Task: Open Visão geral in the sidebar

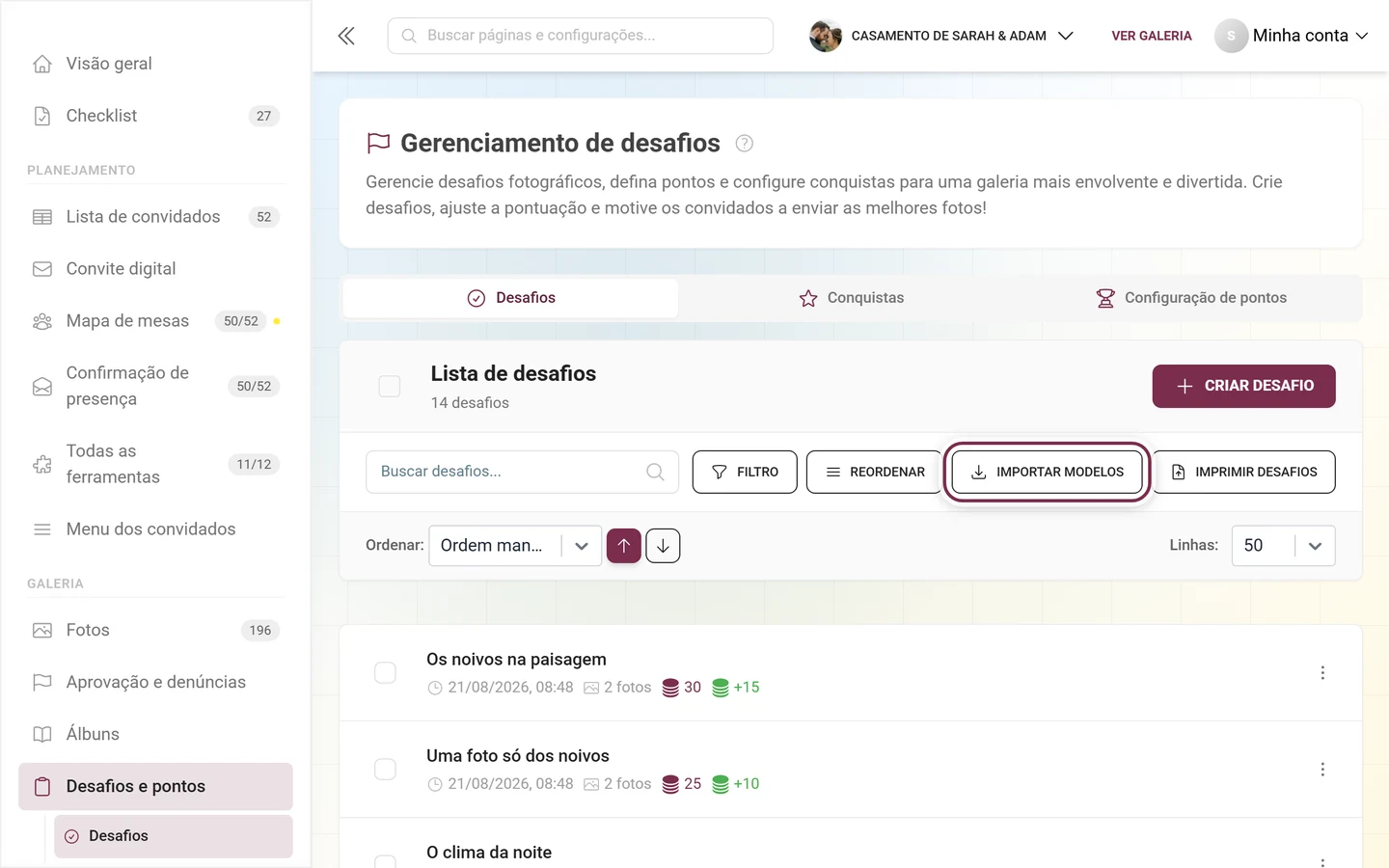Action: coord(155,64)
